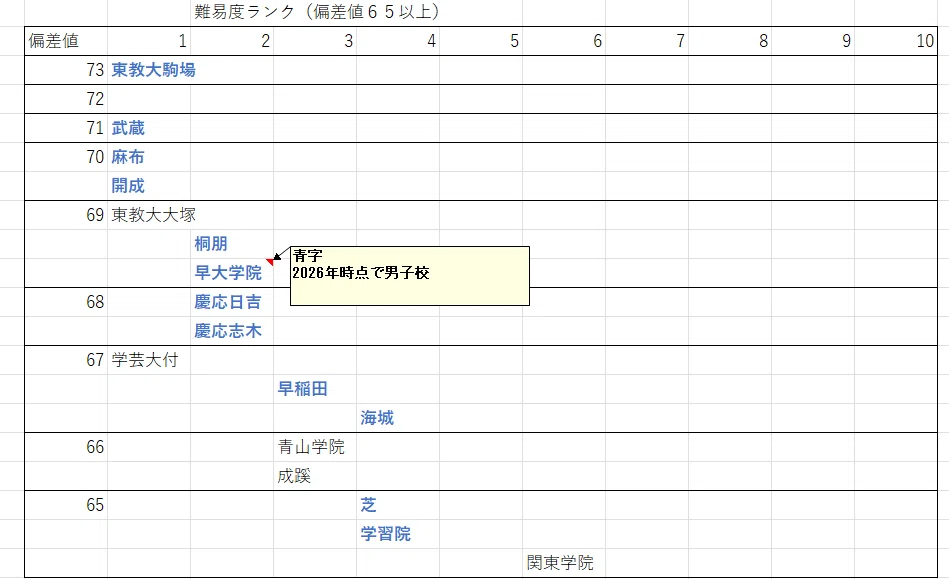
Task: Click rank header cell 6
Action: pyautogui.click(x=564, y=41)
